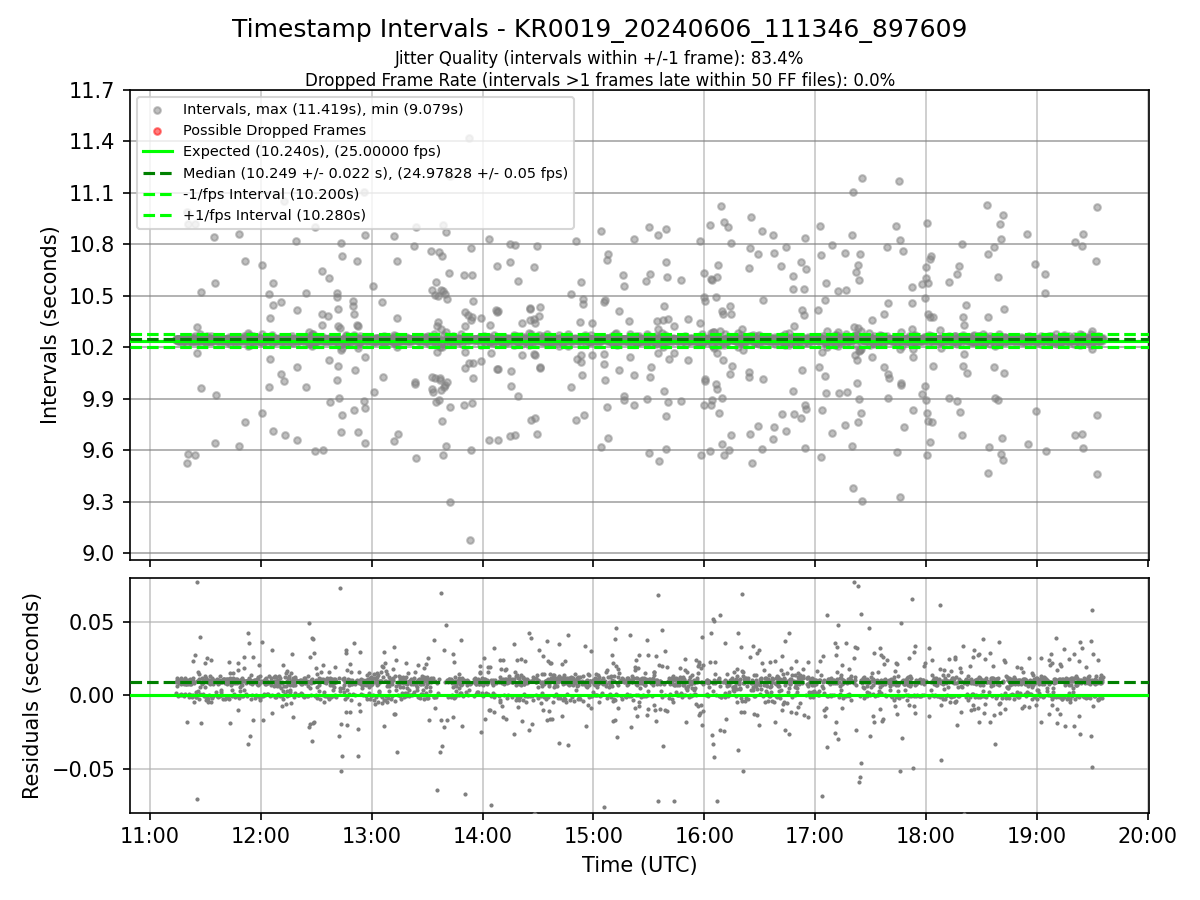Click the Intervals (seconds) axis label
The width and height of the screenshot is (1200, 900).
[x=50, y=324]
